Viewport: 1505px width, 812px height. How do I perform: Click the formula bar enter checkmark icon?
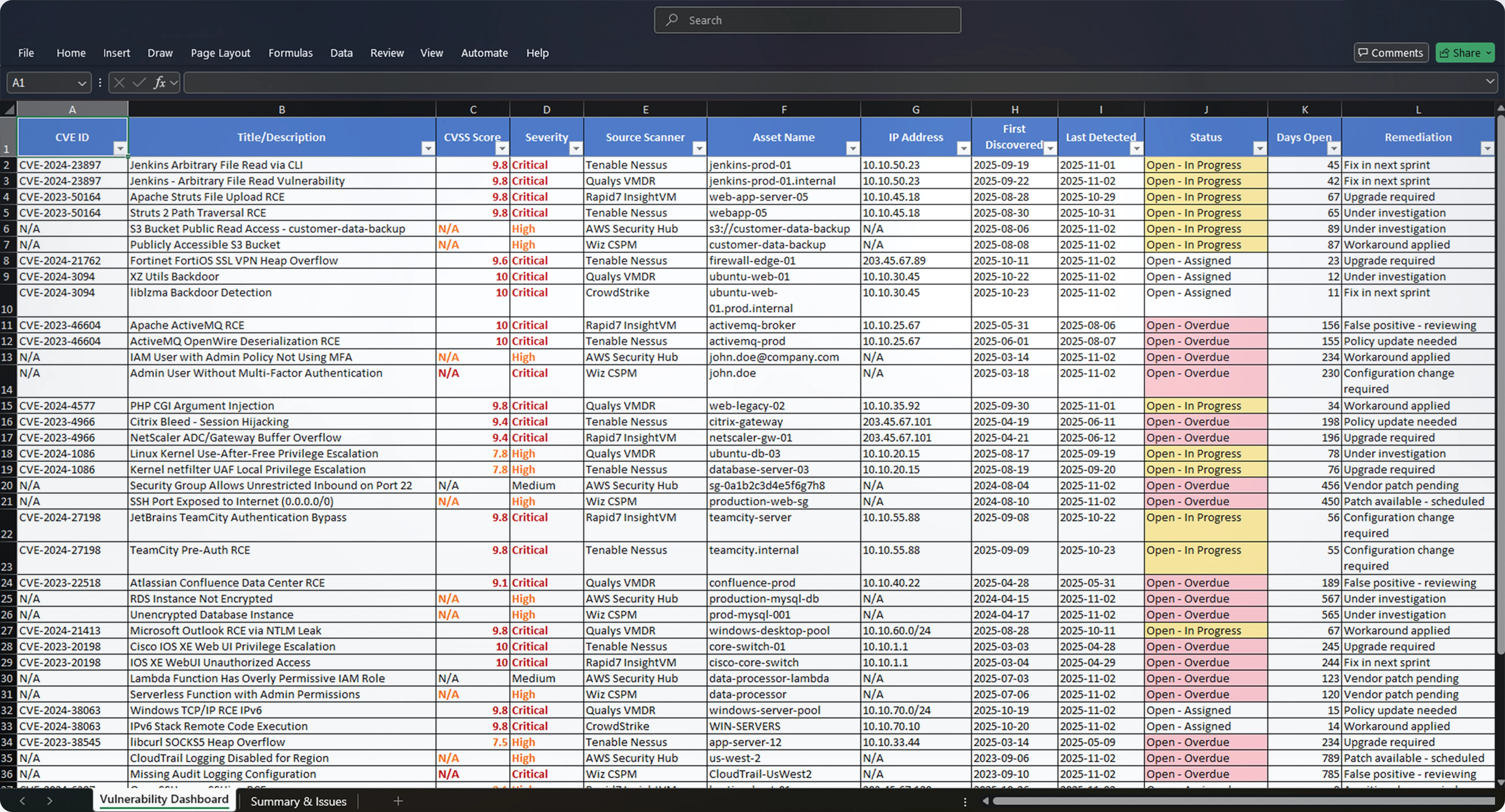point(138,83)
